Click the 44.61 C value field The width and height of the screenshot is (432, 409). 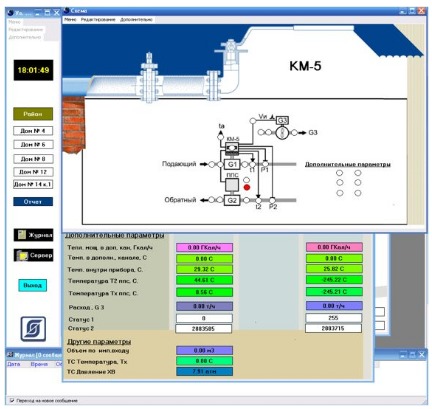pyautogui.click(x=204, y=280)
